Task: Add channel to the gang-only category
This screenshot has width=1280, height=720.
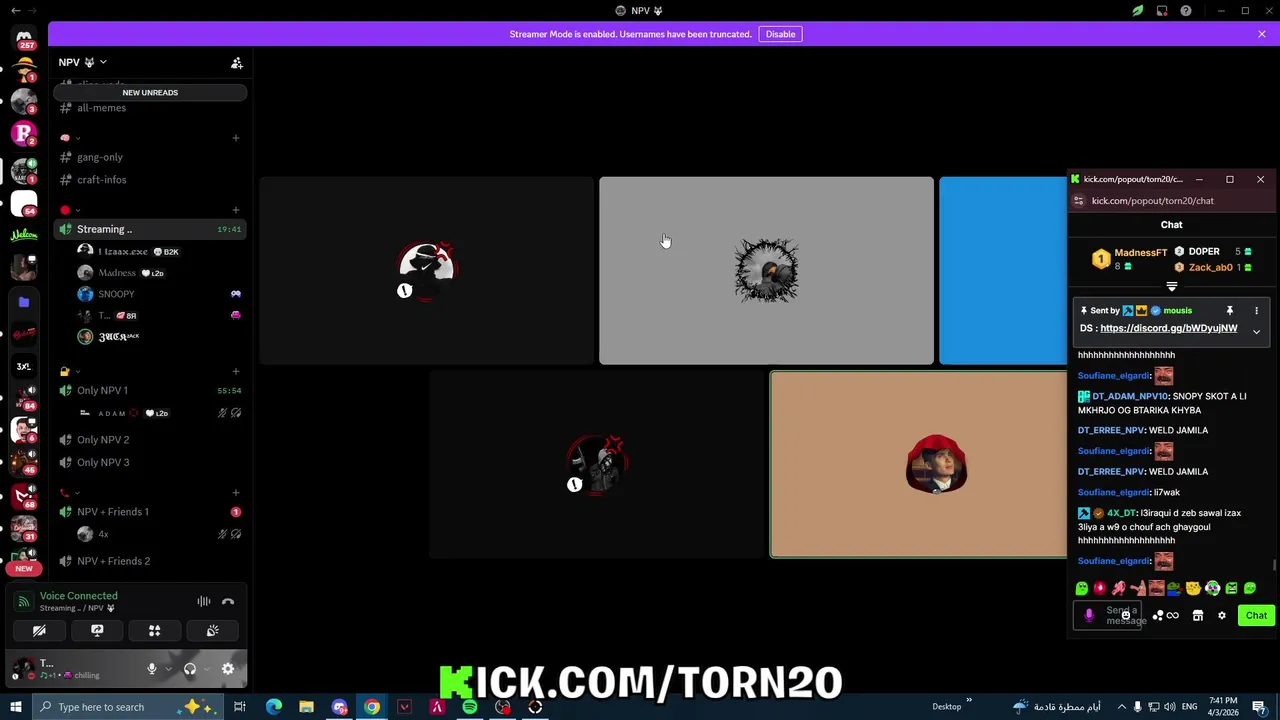Action: (x=236, y=138)
